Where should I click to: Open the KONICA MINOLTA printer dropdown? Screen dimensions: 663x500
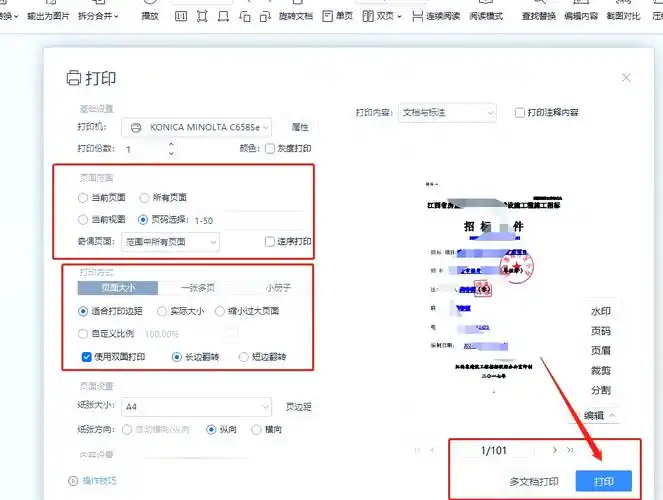point(197,127)
